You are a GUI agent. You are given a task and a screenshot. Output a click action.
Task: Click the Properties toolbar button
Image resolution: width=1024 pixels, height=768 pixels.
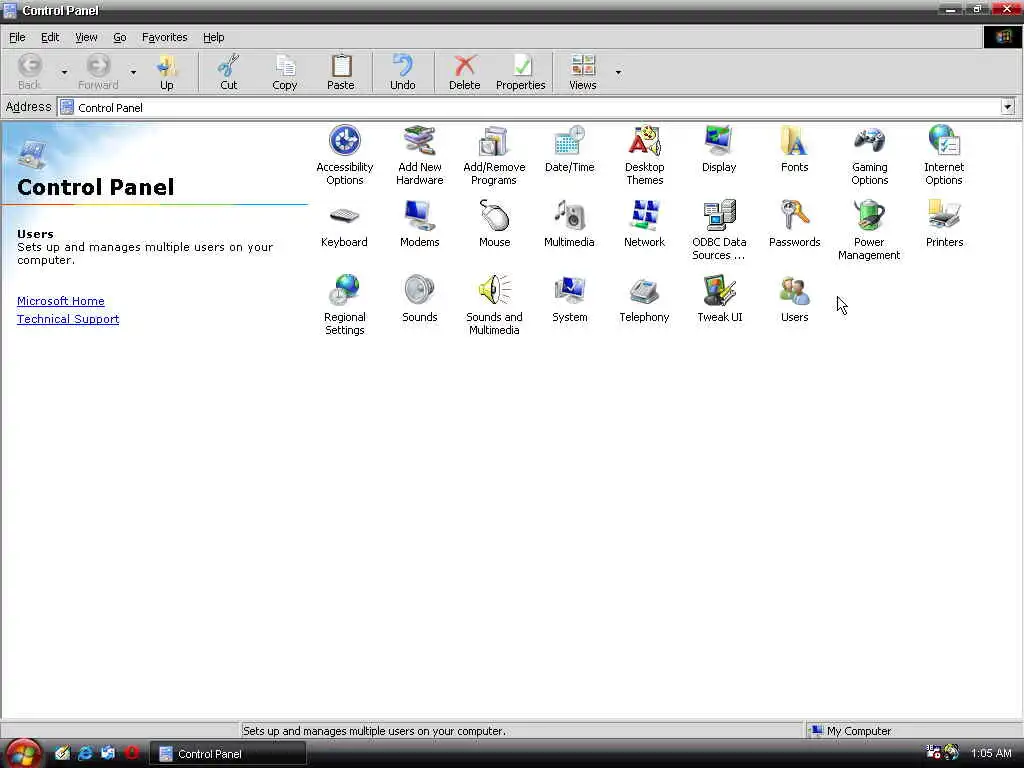coord(520,72)
